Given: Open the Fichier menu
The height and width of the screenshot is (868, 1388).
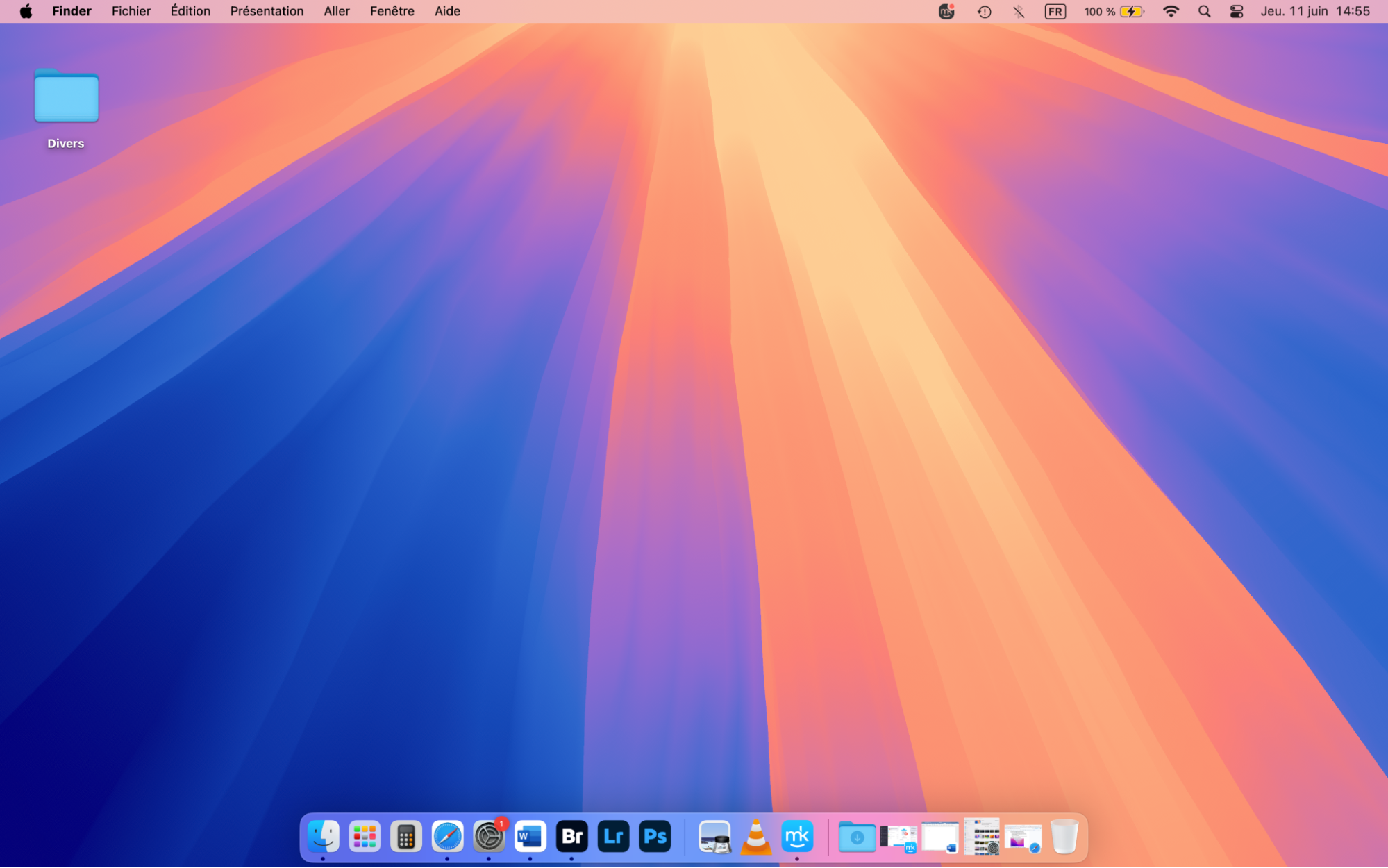Looking at the screenshot, I should (x=131, y=11).
